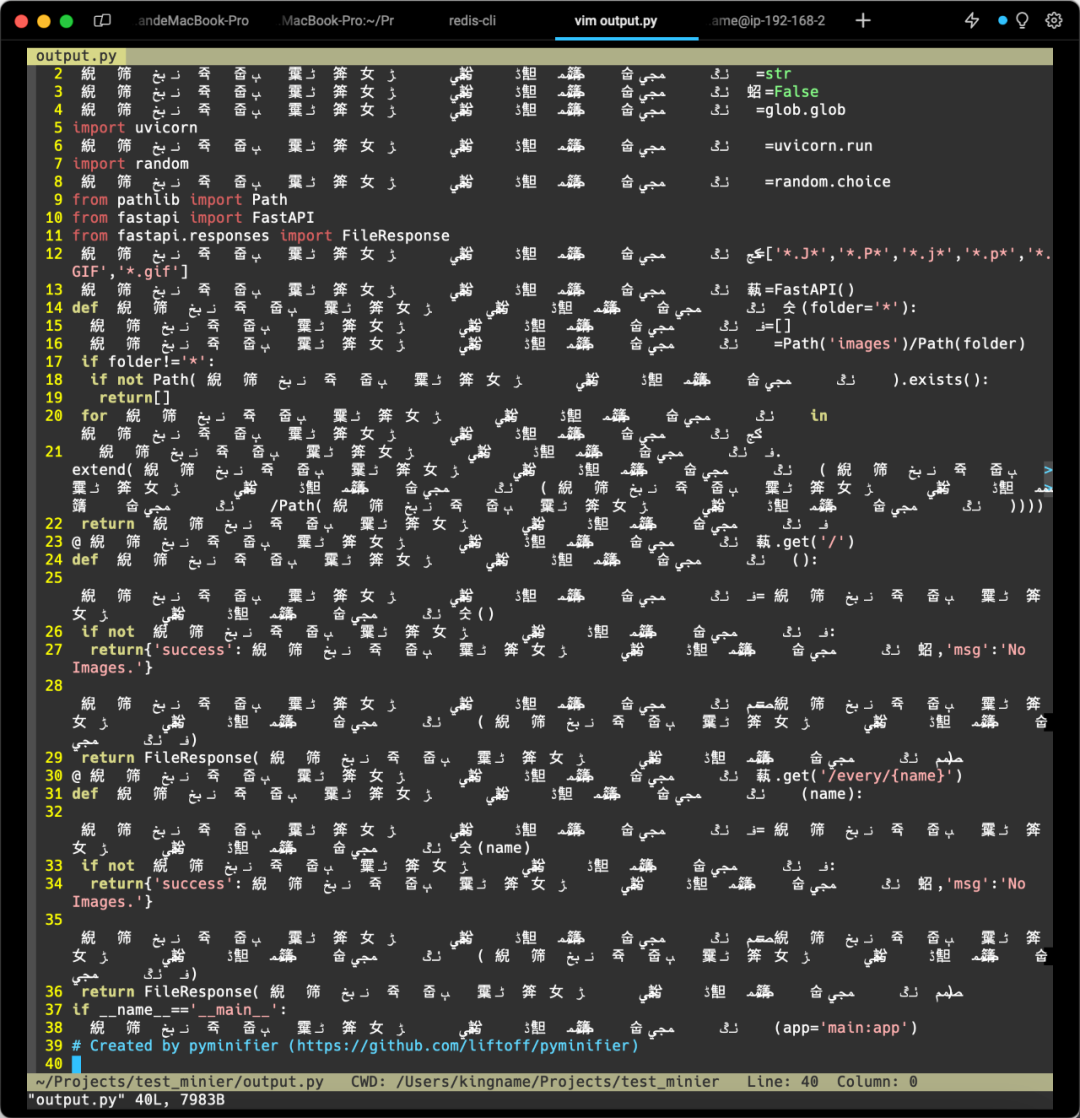Click 'Line: 40' in the status line

(782, 1082)
